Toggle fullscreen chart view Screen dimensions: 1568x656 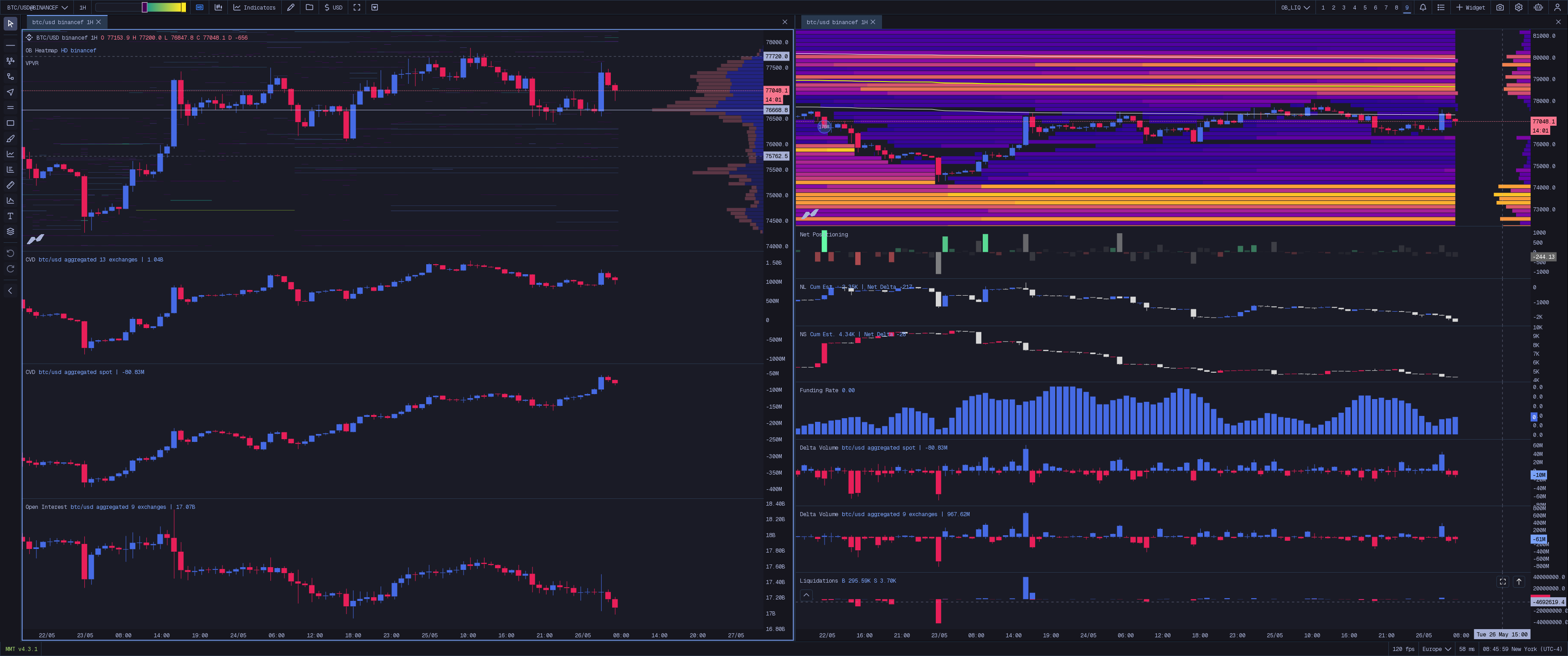pyautogui.click(x=357, y=7)
